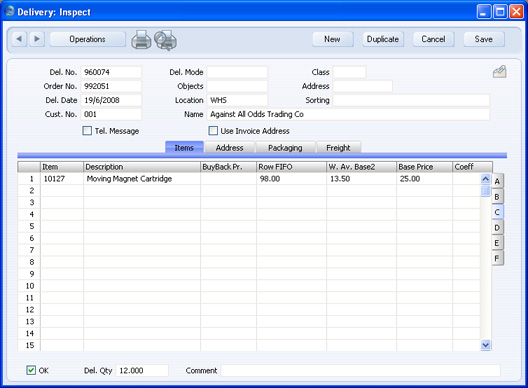Viewport: 528px width, 388px height.
Task: Switch to the Address tab
Action: click(230, 148)
